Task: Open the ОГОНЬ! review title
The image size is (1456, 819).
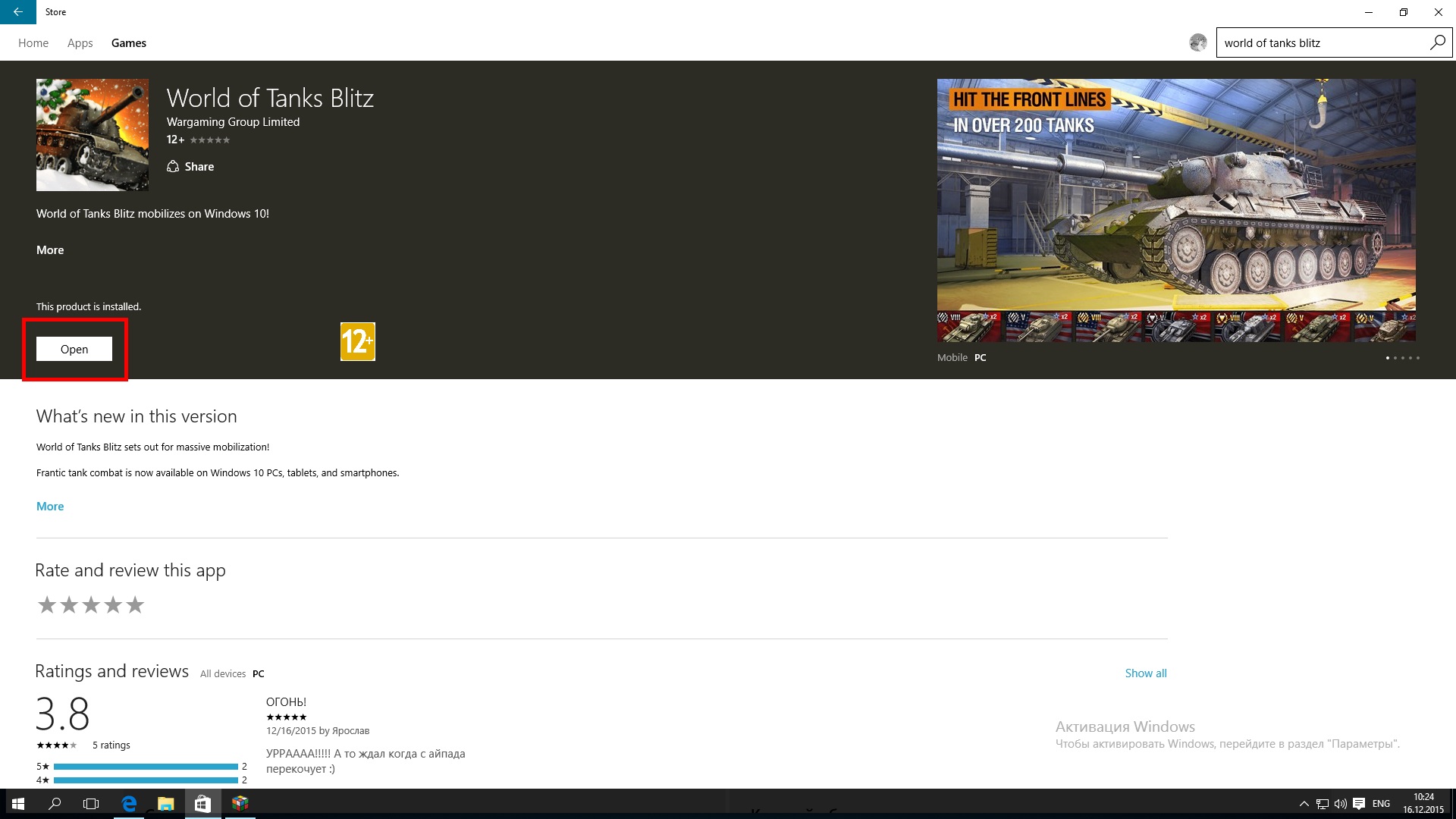Action: click(287, 702)
